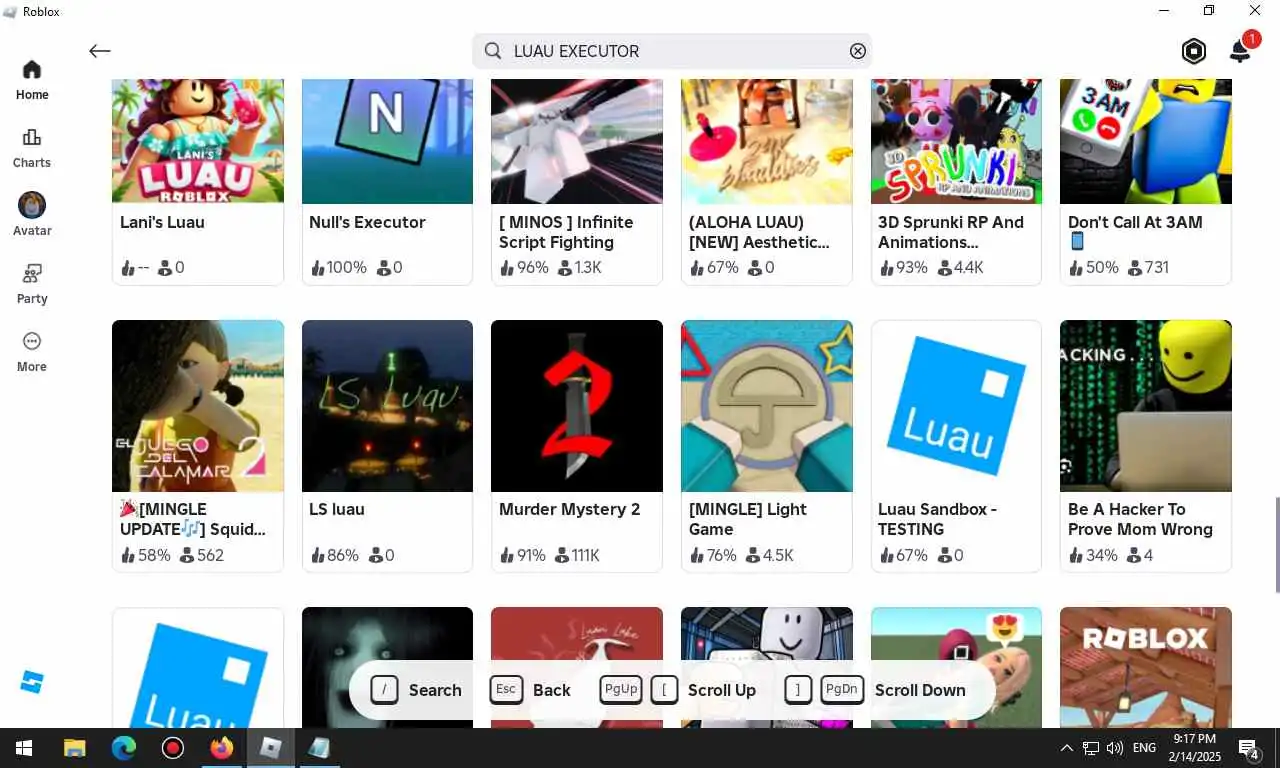Click the Roblox Studio icon in sidebar
Image resolution: width=1280 pixels, height=768 pixels.
point(32,682)
